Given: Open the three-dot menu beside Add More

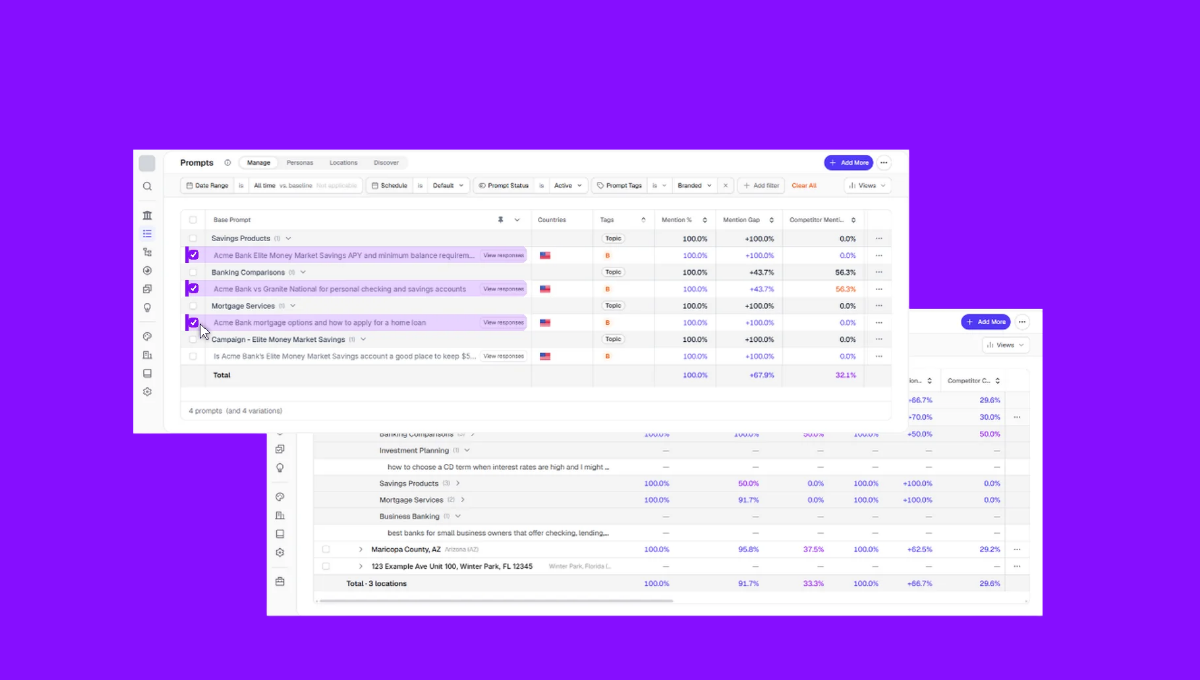Looking at the screenshot, I should click(x=884, y=163).
